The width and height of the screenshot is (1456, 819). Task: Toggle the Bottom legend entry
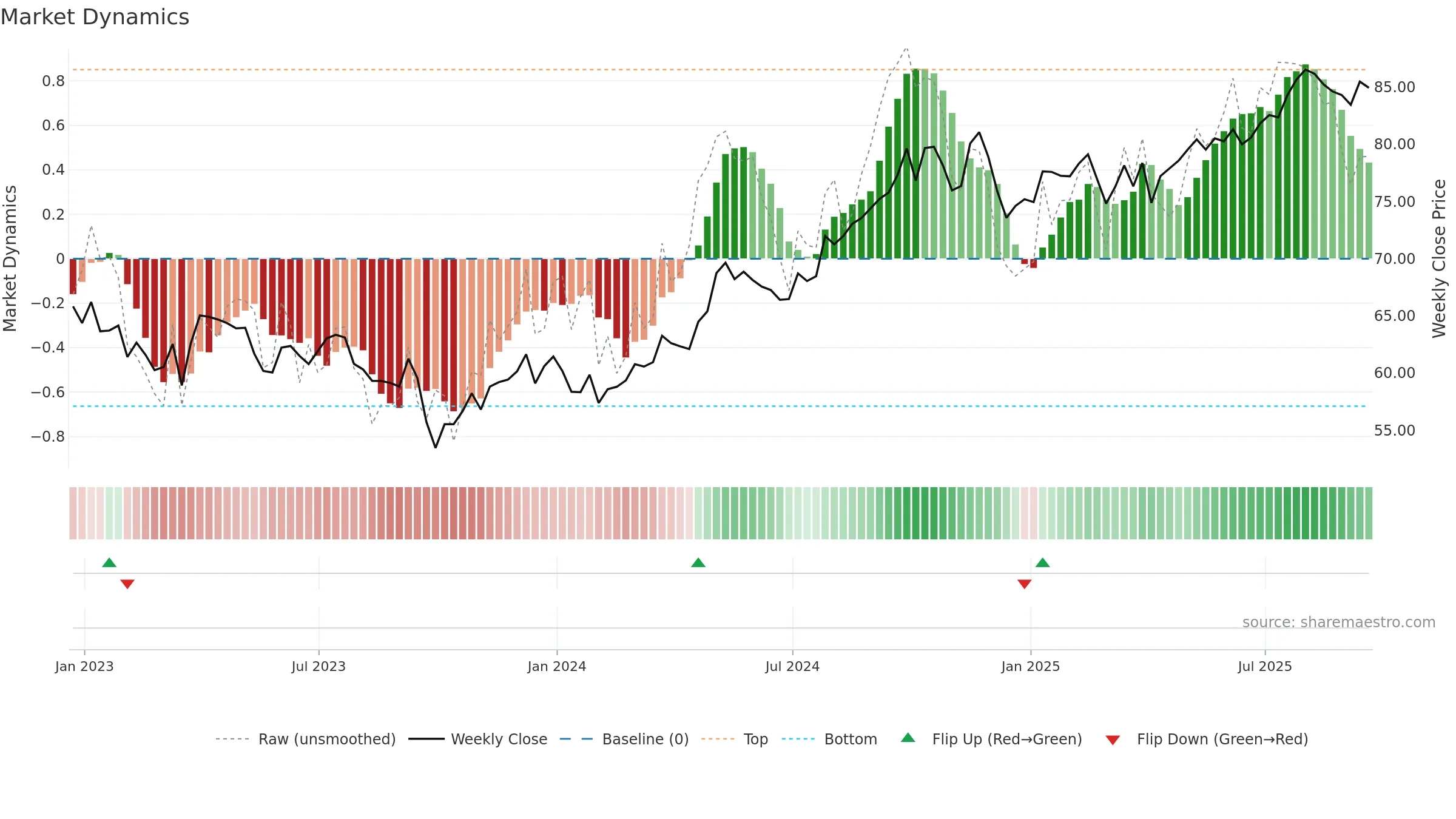pos(829,739)
